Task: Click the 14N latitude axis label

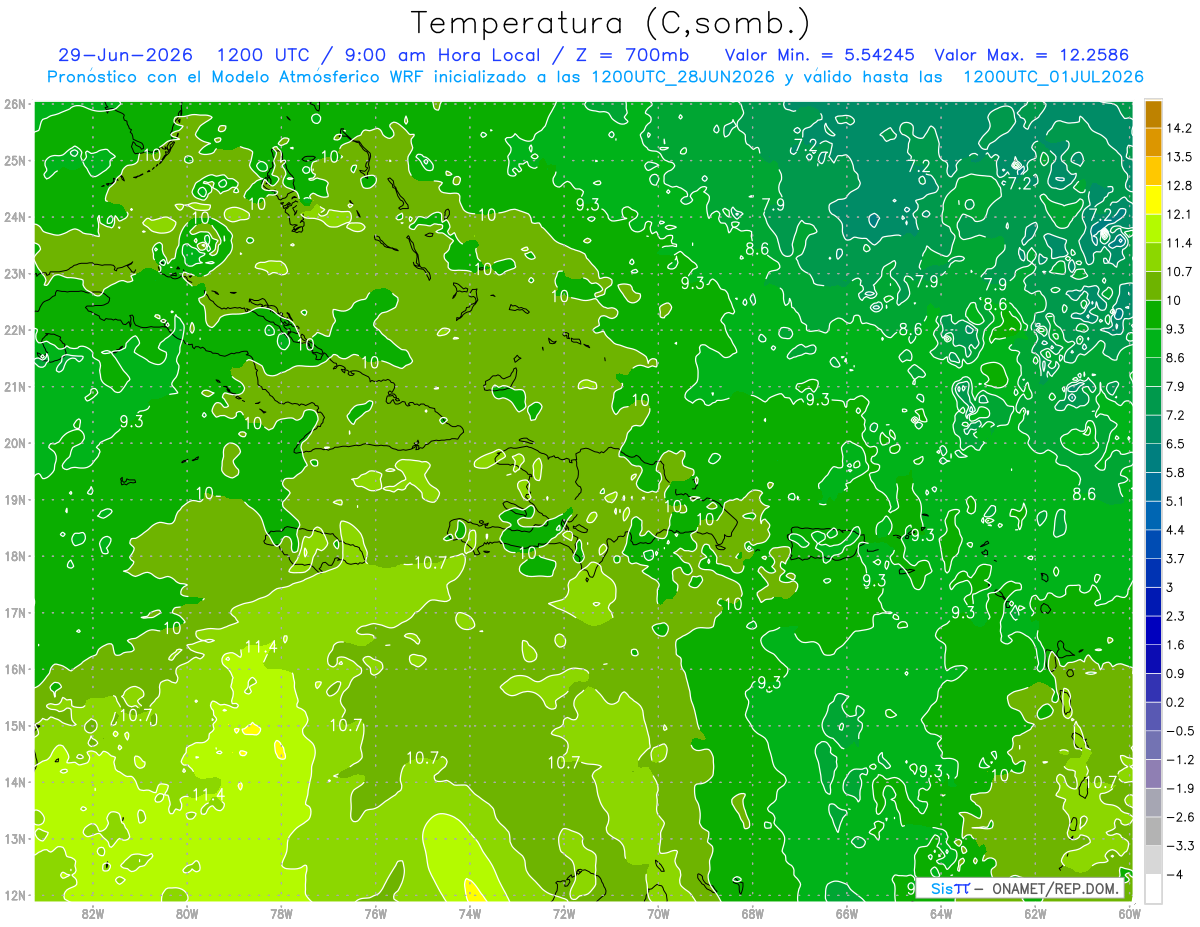Action: pyautogui.click(x=16, y=781)
